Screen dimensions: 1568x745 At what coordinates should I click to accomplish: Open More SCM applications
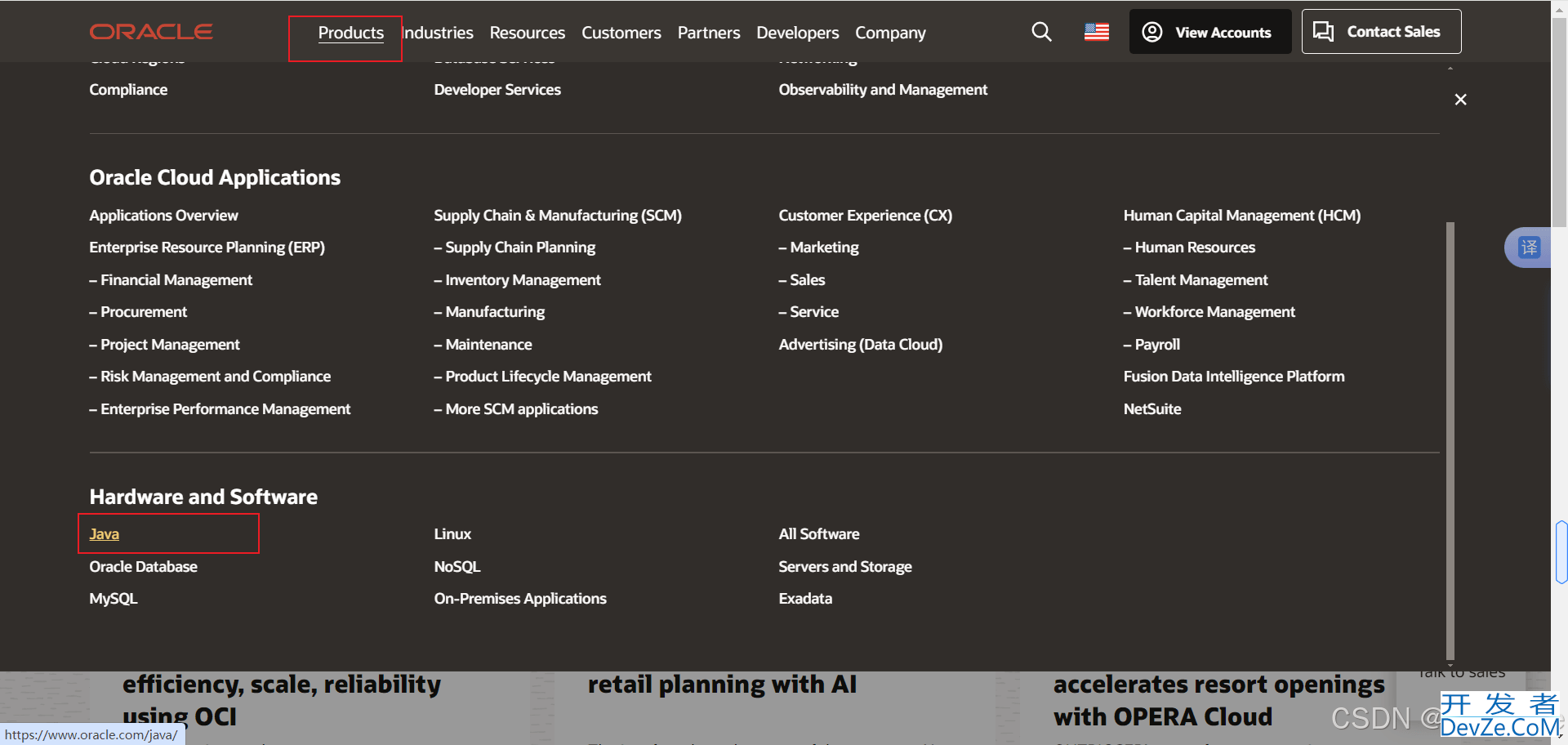pyautogui.click(x=516, y=409)
